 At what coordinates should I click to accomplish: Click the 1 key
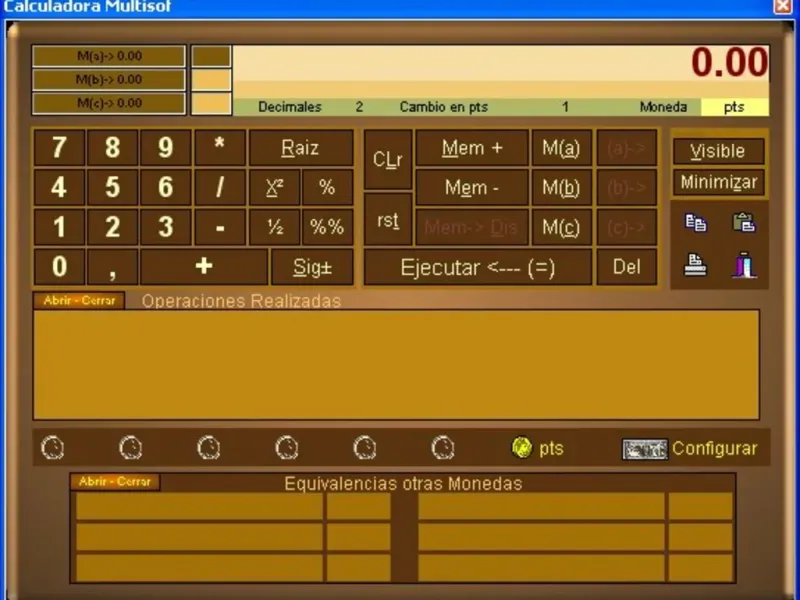(x=59, y=227)
